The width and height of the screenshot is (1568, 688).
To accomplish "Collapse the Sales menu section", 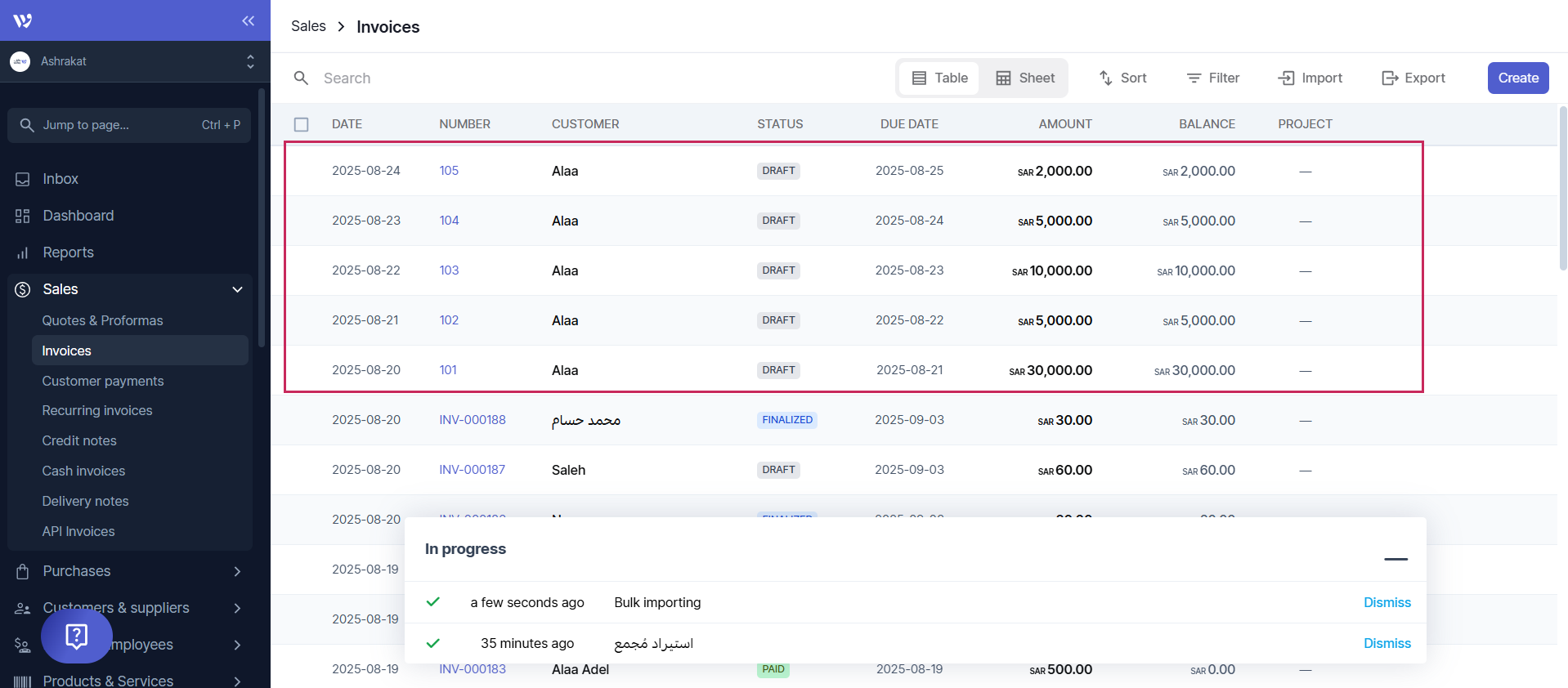I will pos(237,289).
